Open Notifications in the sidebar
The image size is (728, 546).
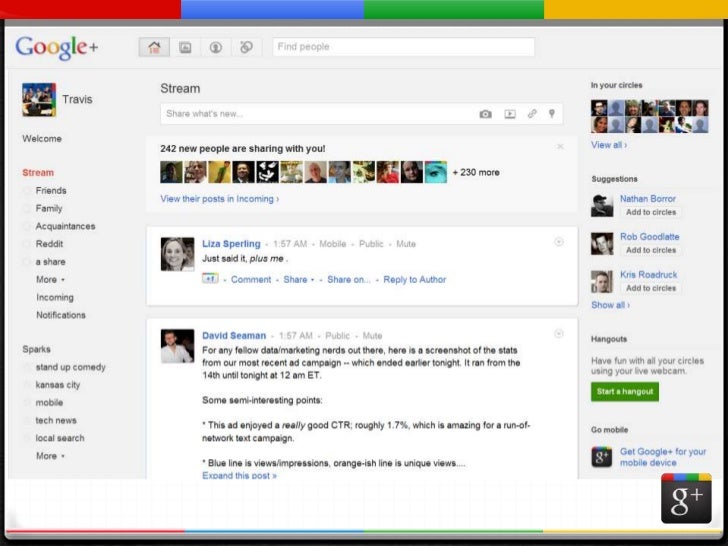coord(61,315)
